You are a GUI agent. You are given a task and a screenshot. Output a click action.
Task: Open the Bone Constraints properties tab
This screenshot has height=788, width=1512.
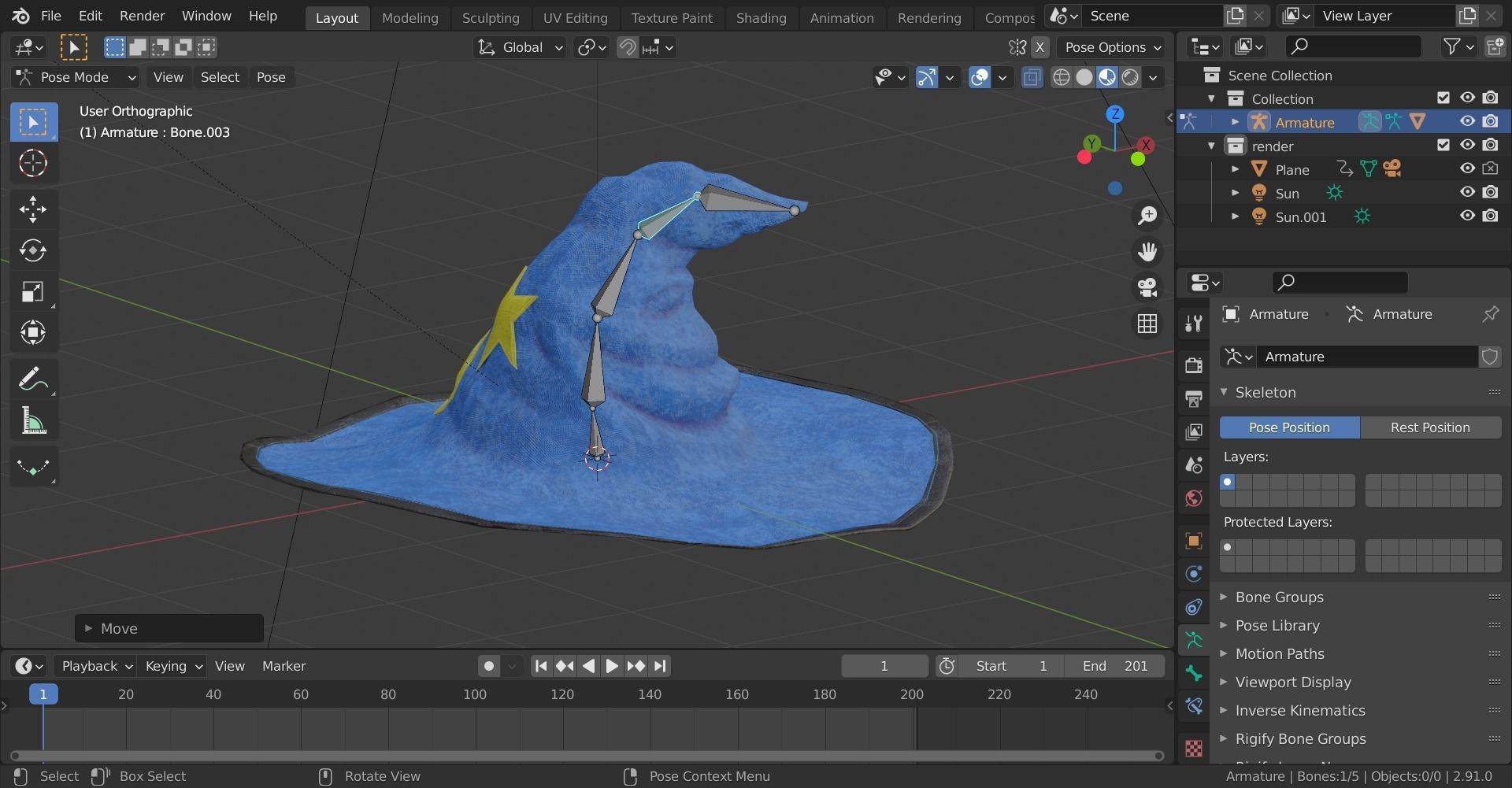click(x=1194, y=706)
